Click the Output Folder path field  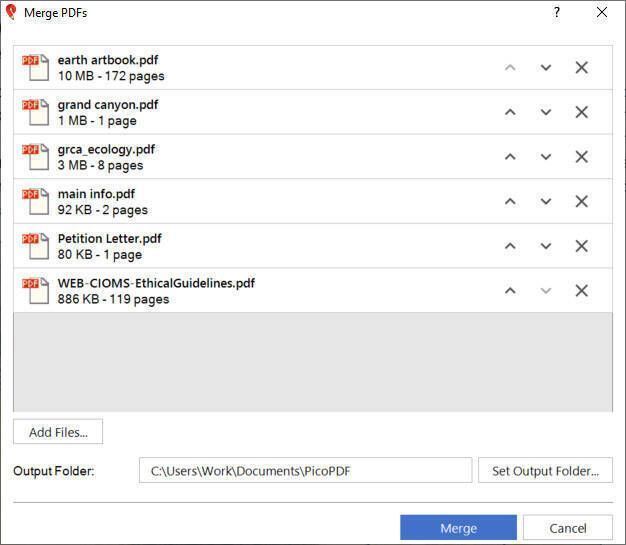coord(305,471)
